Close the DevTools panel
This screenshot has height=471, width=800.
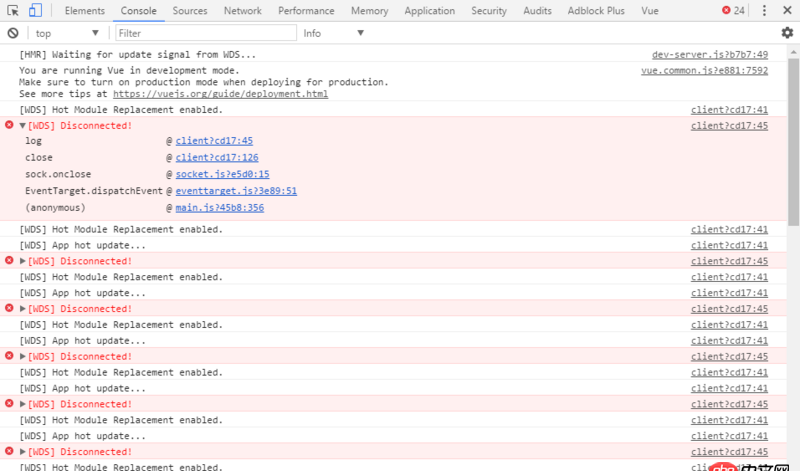pos(787,10)
